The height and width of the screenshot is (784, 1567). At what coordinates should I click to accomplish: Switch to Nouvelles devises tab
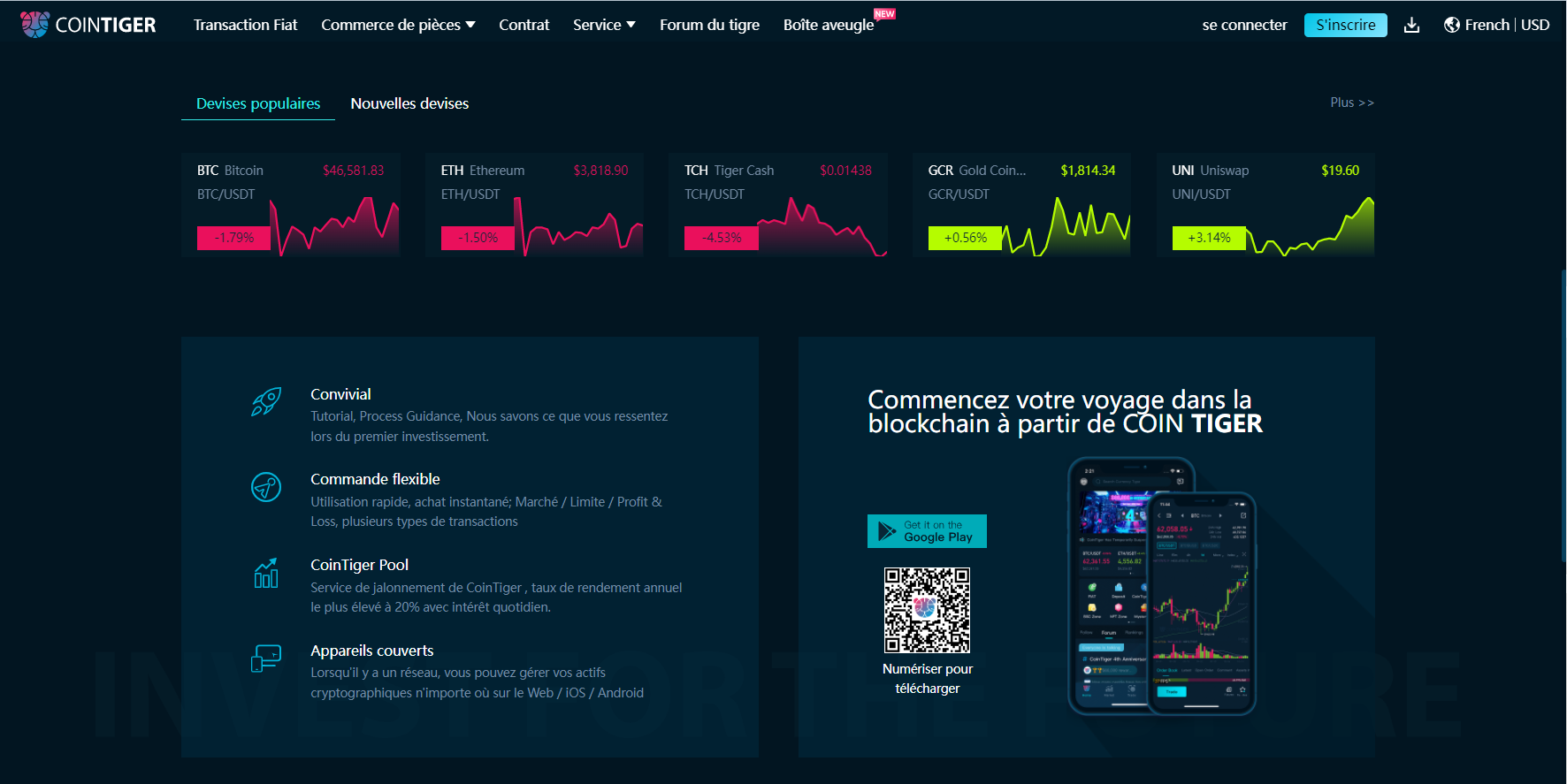[x=409, y=103]
